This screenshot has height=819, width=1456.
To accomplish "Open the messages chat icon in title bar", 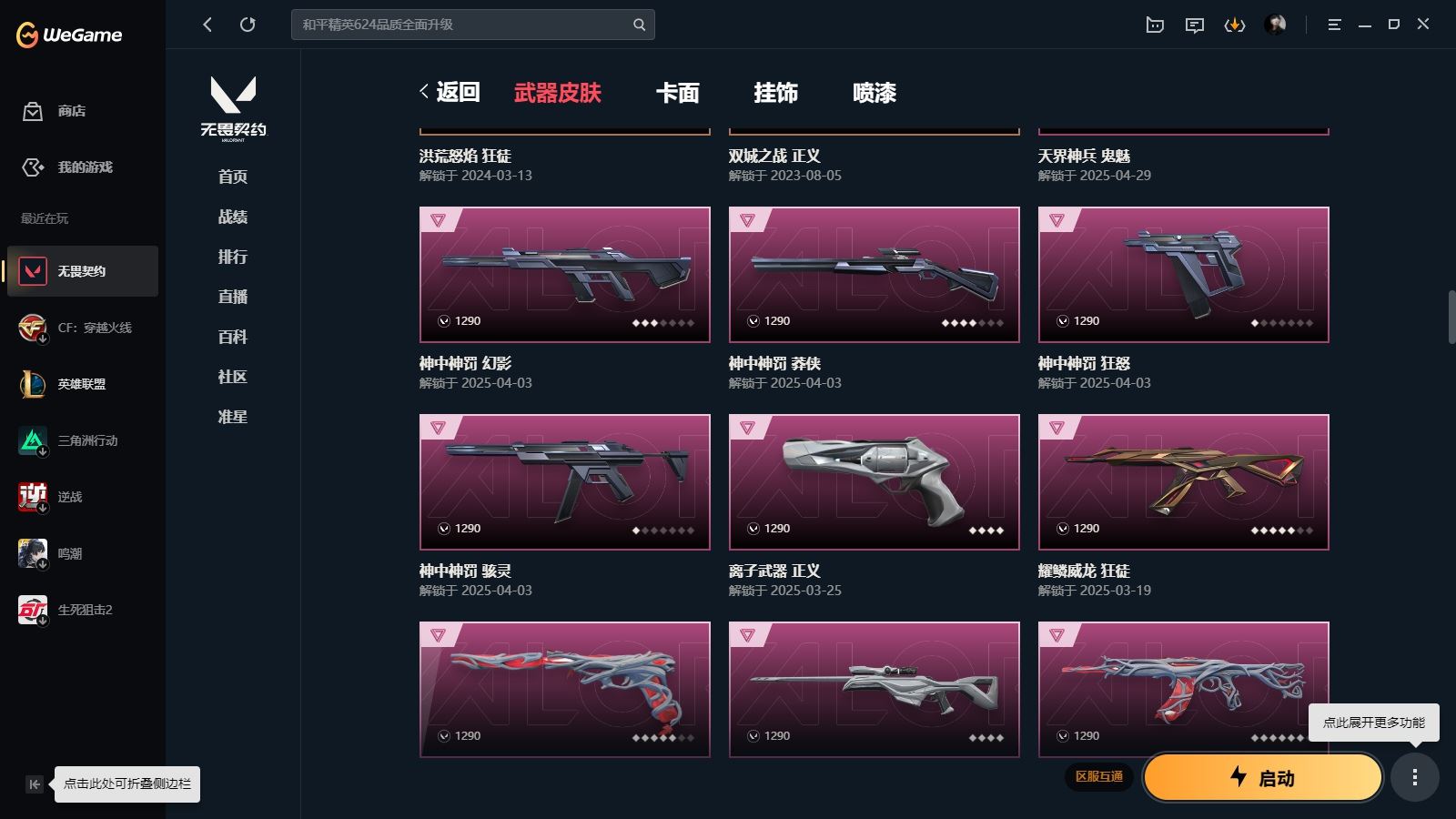I will click(x=1195, y=25).
